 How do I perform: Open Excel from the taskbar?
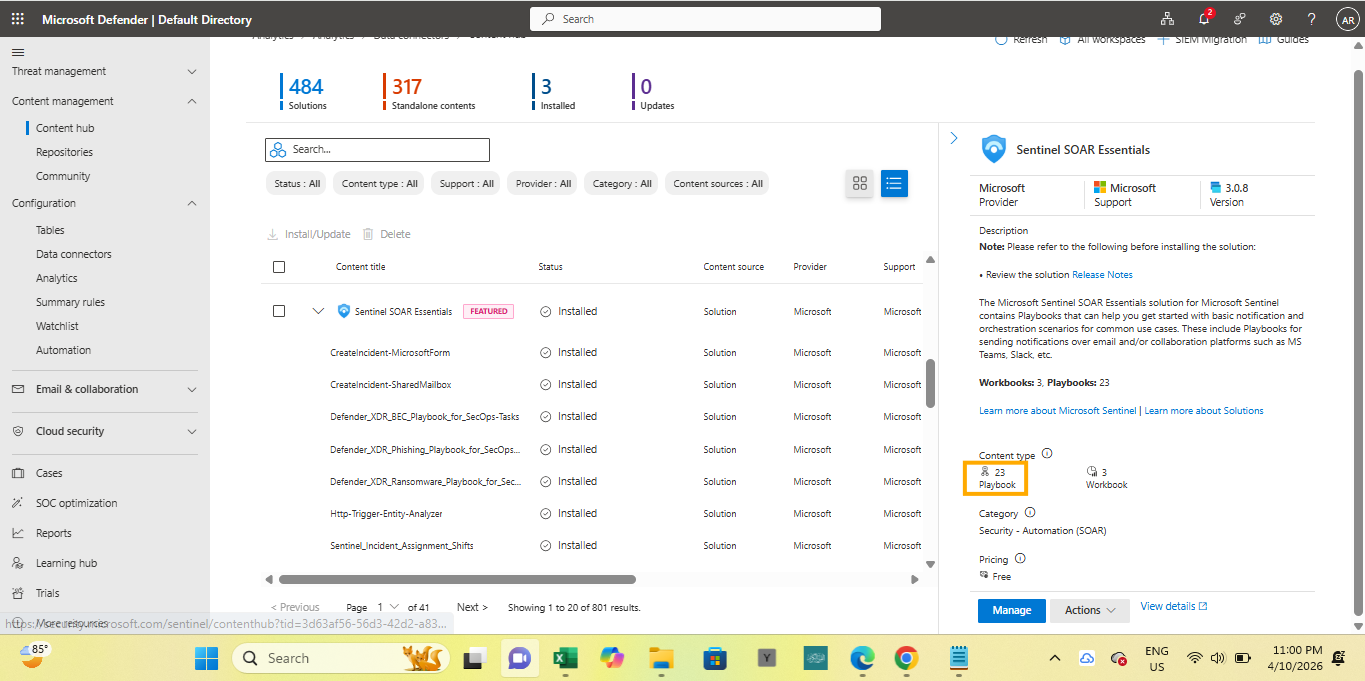565,658
